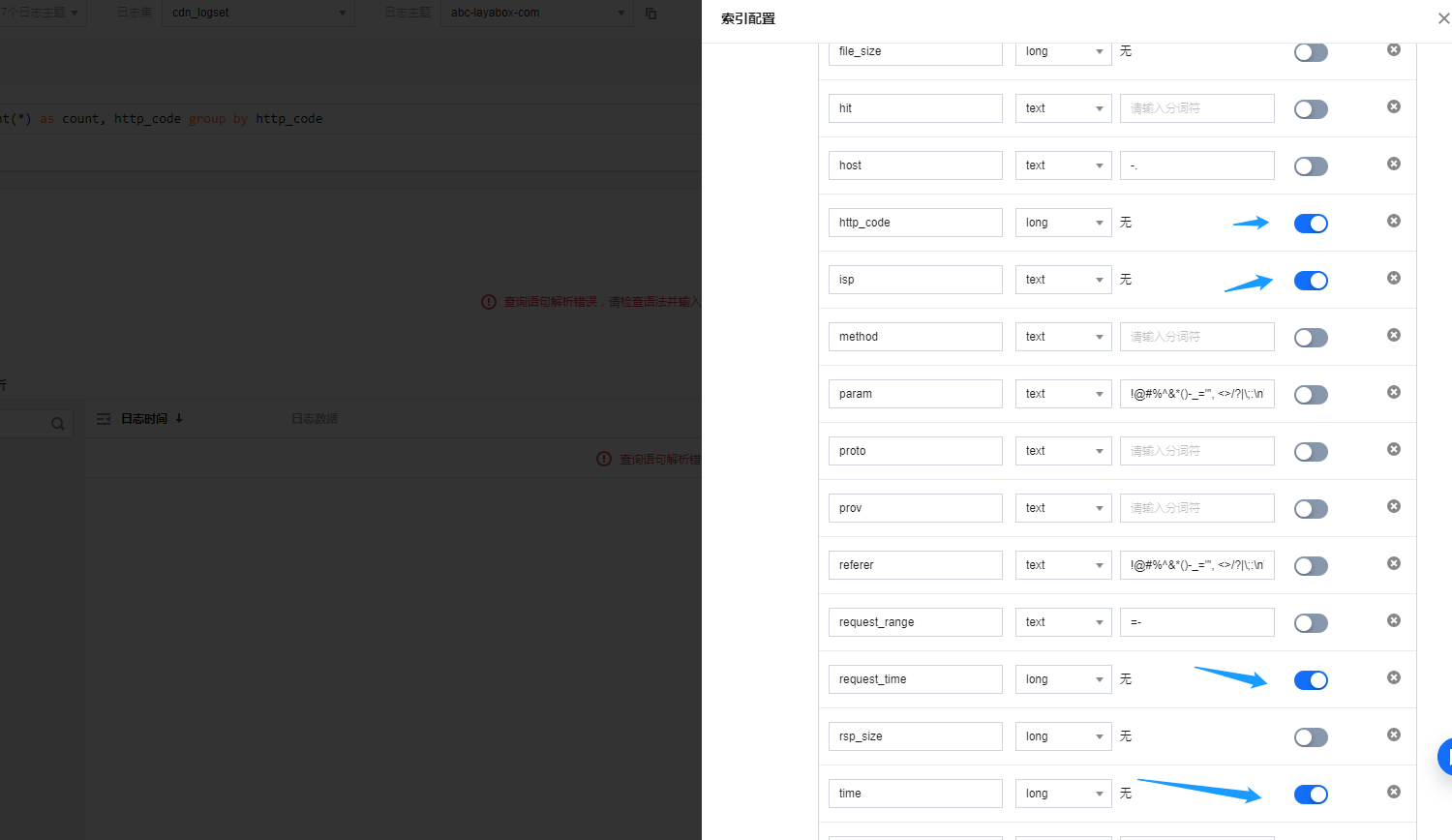The width and height of the screenshot is (1452, 840).
Task: Open type dropdown for method field
Action: [x=1063, y=337]
